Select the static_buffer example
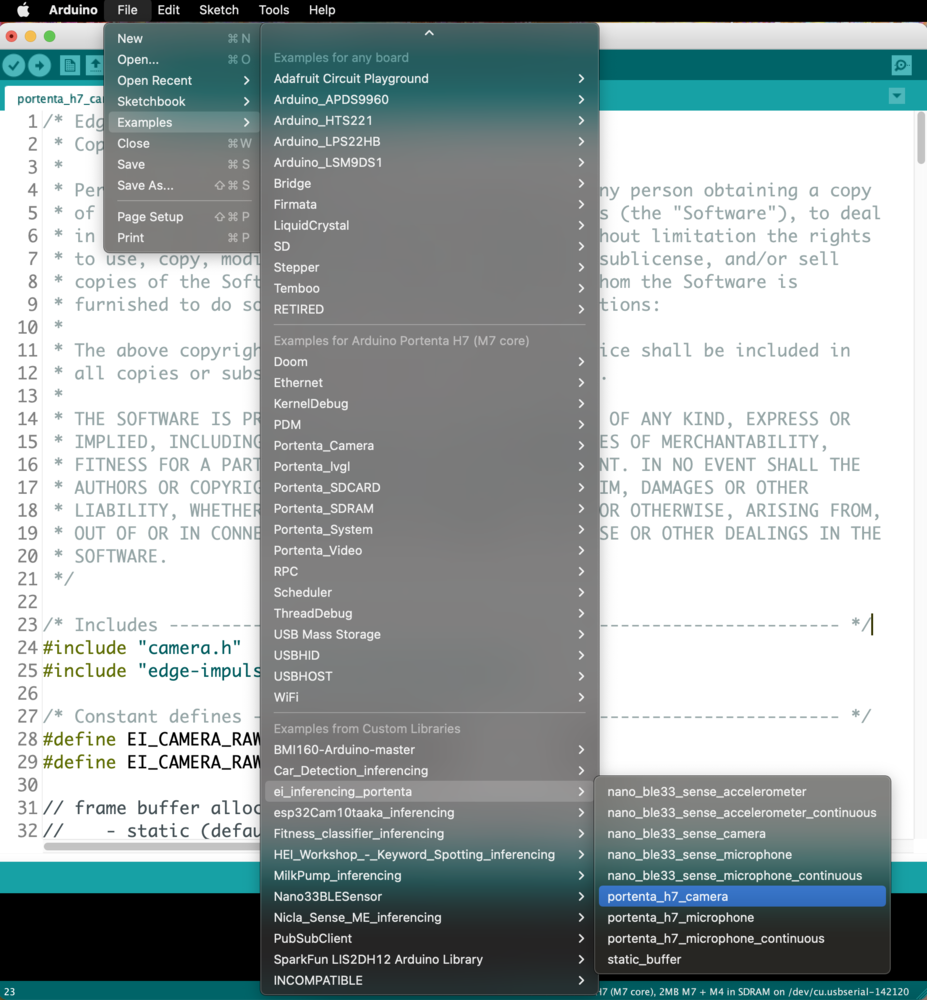 click(x=742, y=960)
